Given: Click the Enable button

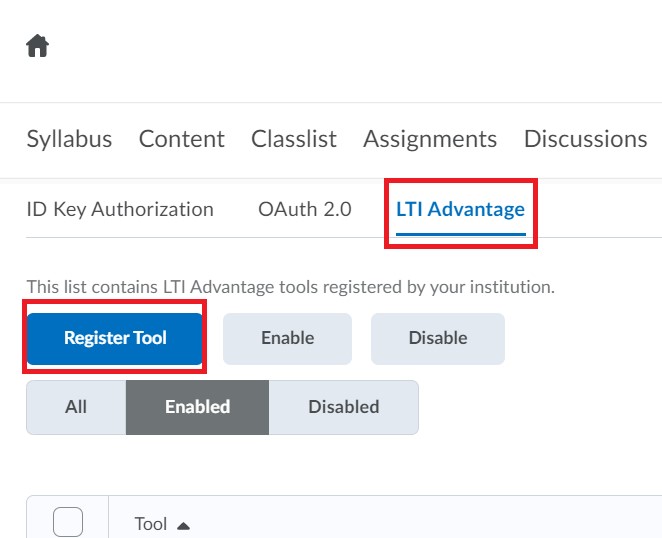Looking at the screenshot, I should [288, 338].
